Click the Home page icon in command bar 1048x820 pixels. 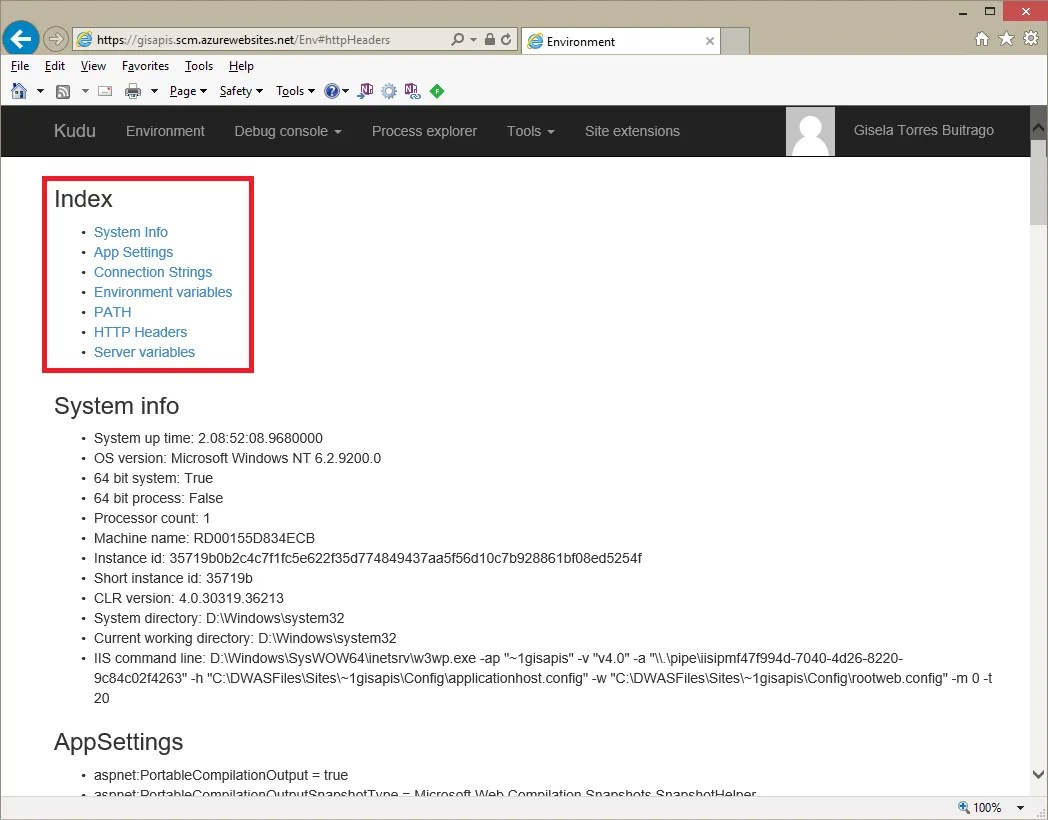click(19, 91)
